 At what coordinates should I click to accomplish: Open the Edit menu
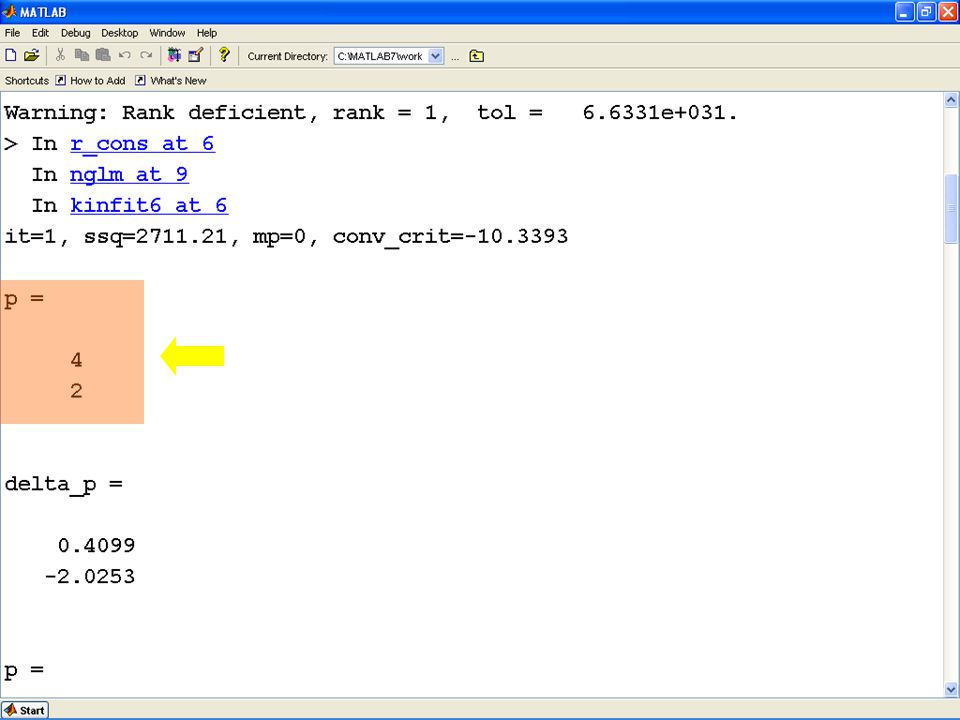[40, 33]
